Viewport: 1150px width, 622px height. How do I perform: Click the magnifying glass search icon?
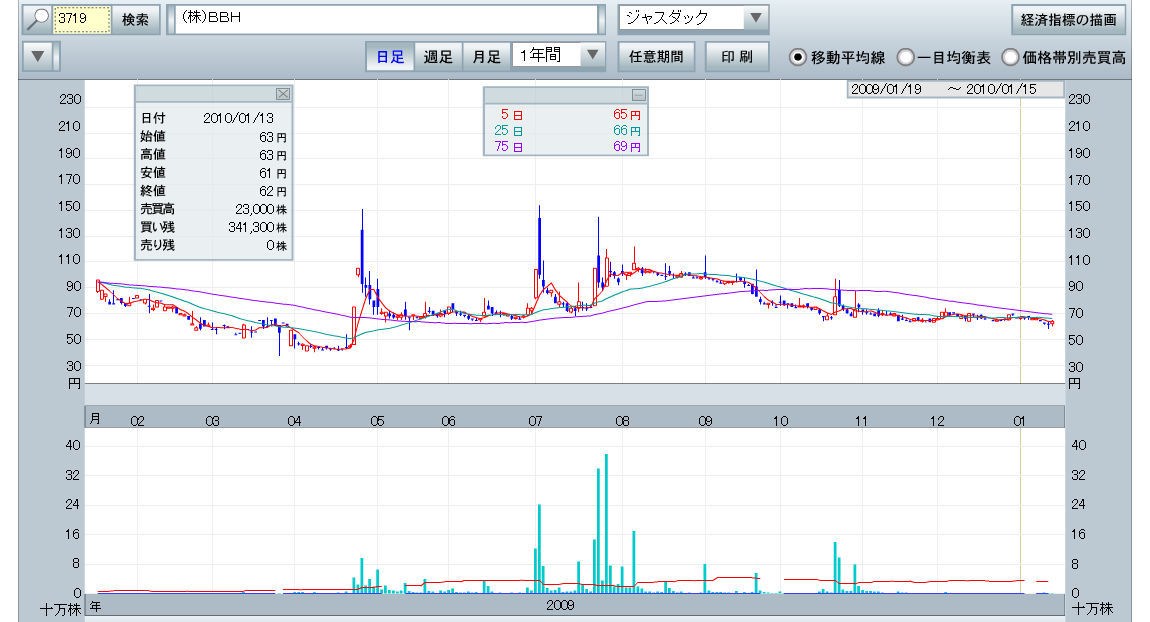37,20
